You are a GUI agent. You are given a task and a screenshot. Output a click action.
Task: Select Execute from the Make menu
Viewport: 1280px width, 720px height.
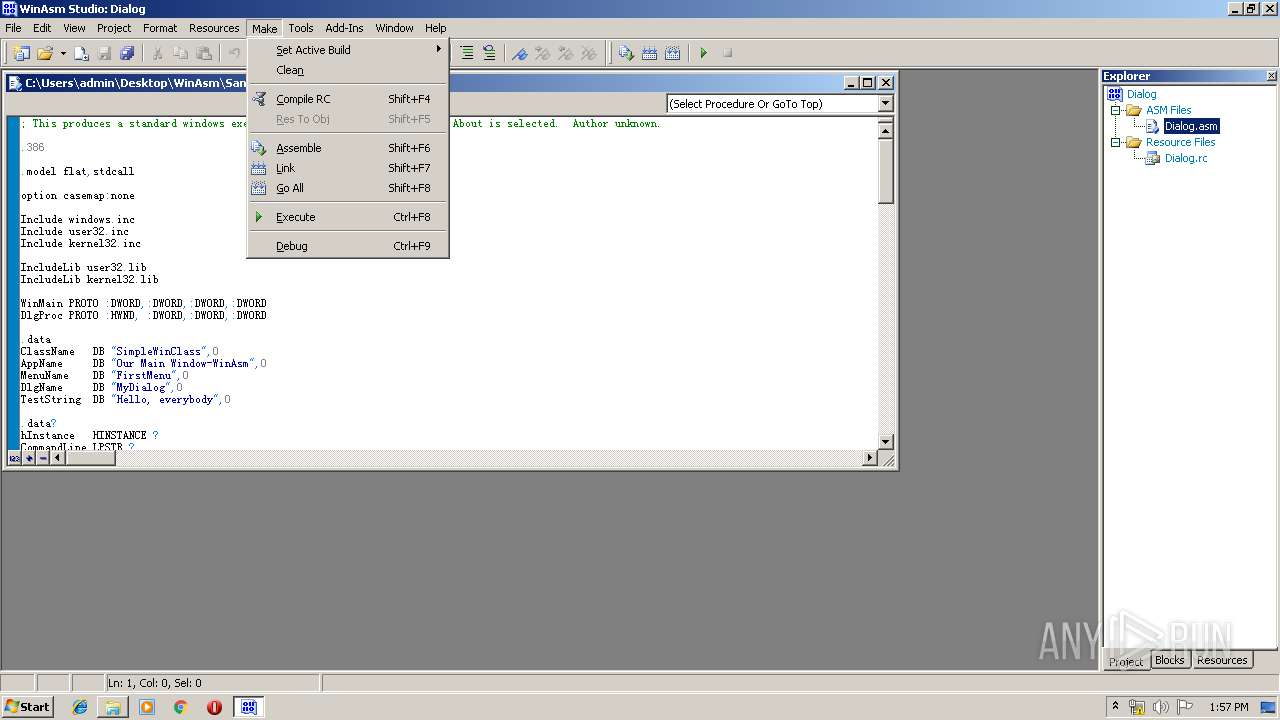[347, 217]
